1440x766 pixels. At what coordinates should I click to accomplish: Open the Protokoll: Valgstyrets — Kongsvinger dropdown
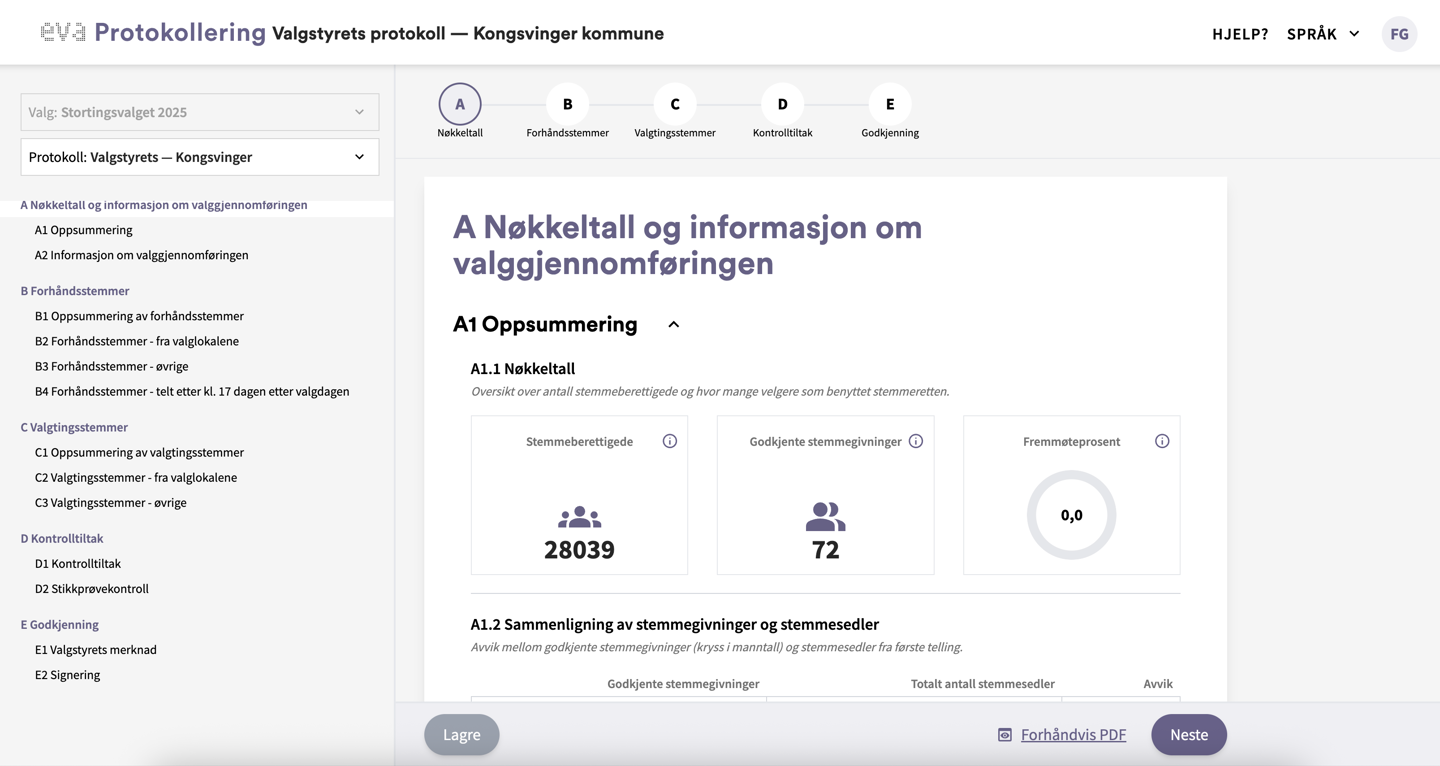pyautogui.click(x=199, y=157)
